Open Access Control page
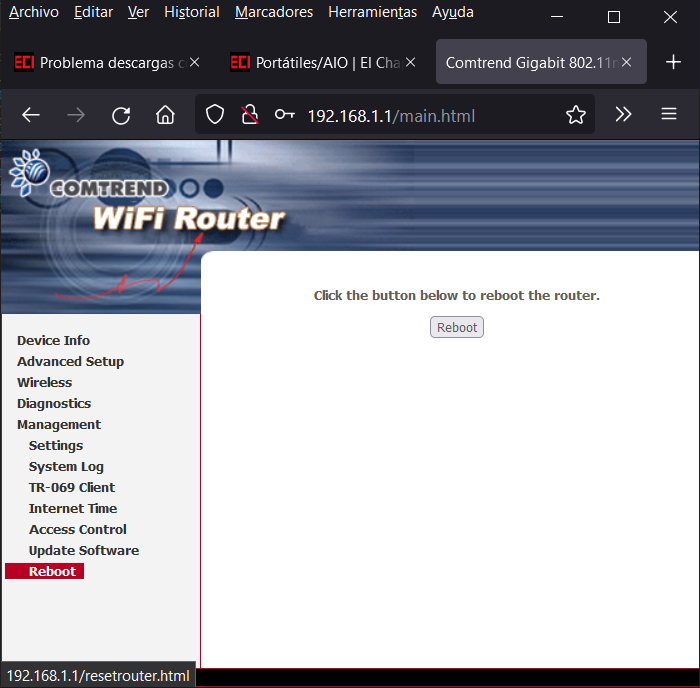This screenshot has height=688, width=700. (78, 530)
